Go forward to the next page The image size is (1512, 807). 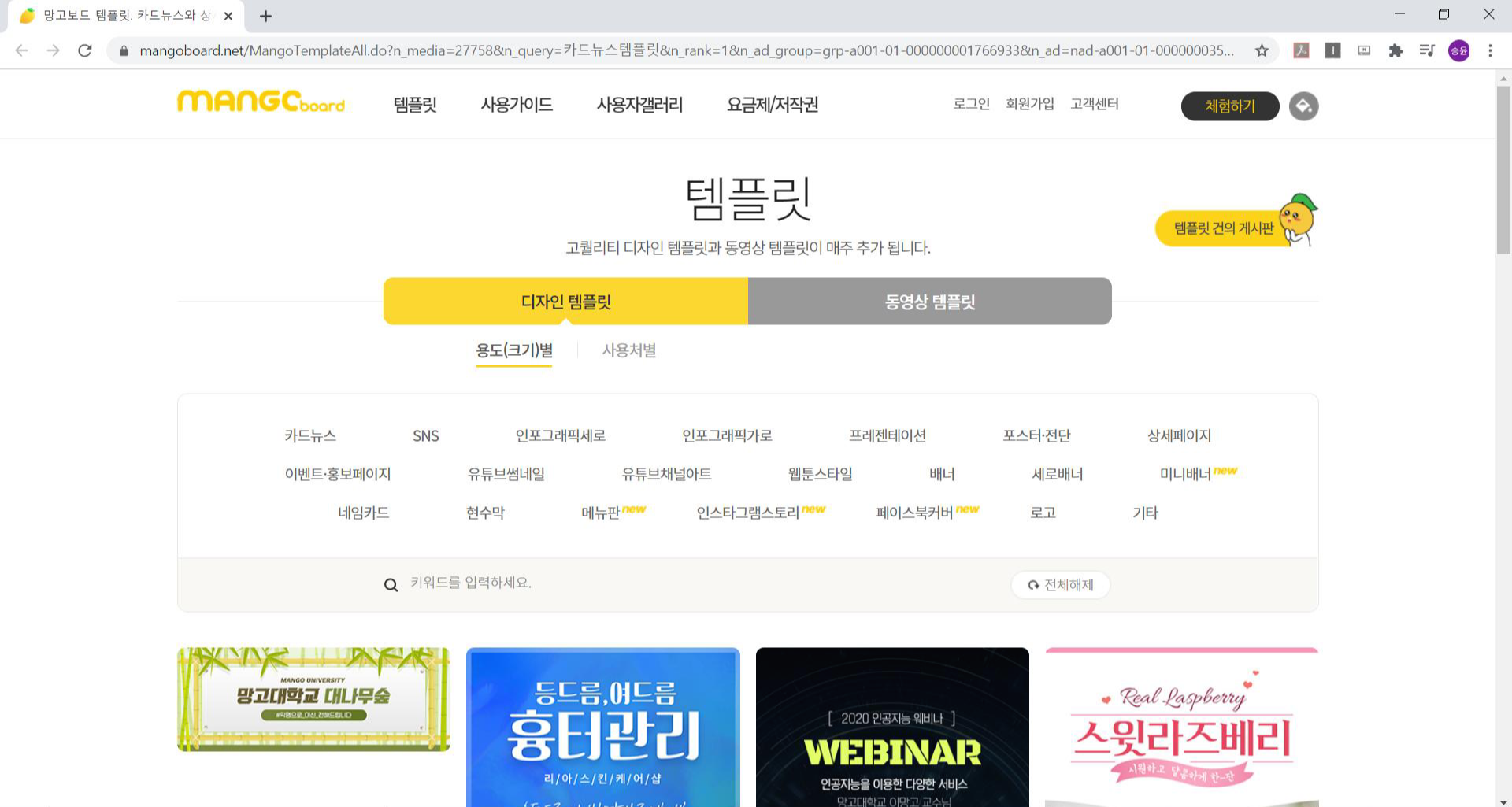click(x=53, y=50)
